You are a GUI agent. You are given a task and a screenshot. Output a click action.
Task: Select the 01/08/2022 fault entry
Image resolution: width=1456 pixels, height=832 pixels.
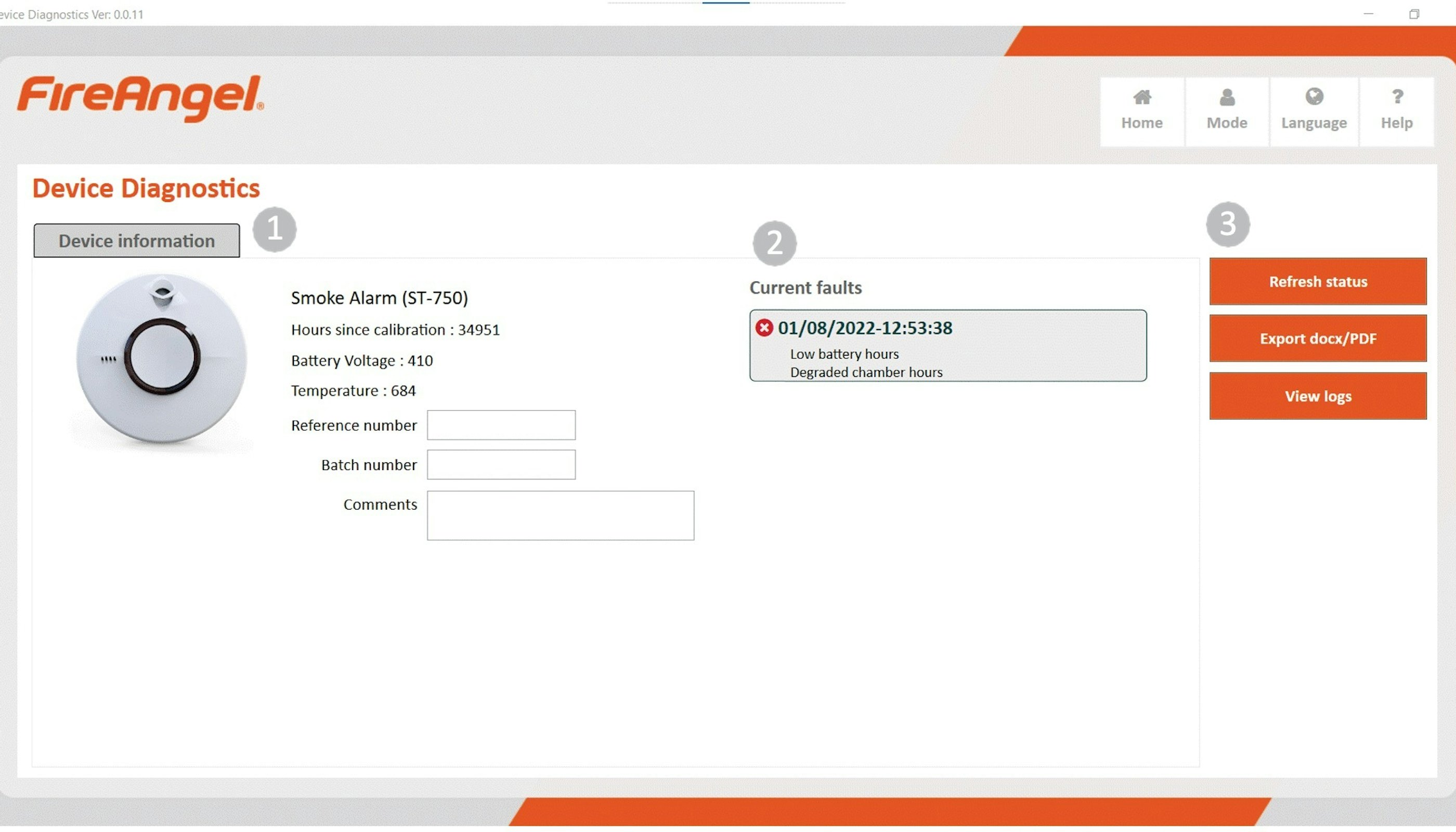tap(865, 329)
